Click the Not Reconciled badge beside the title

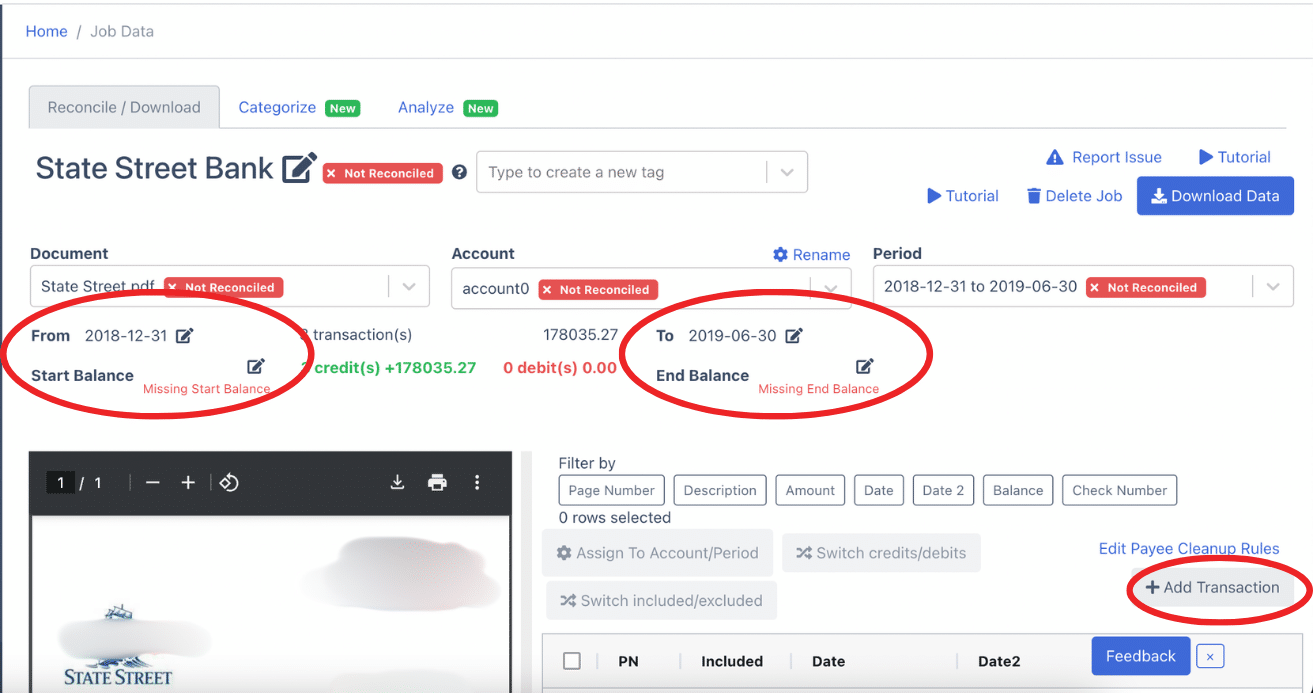tap(382, 173)
